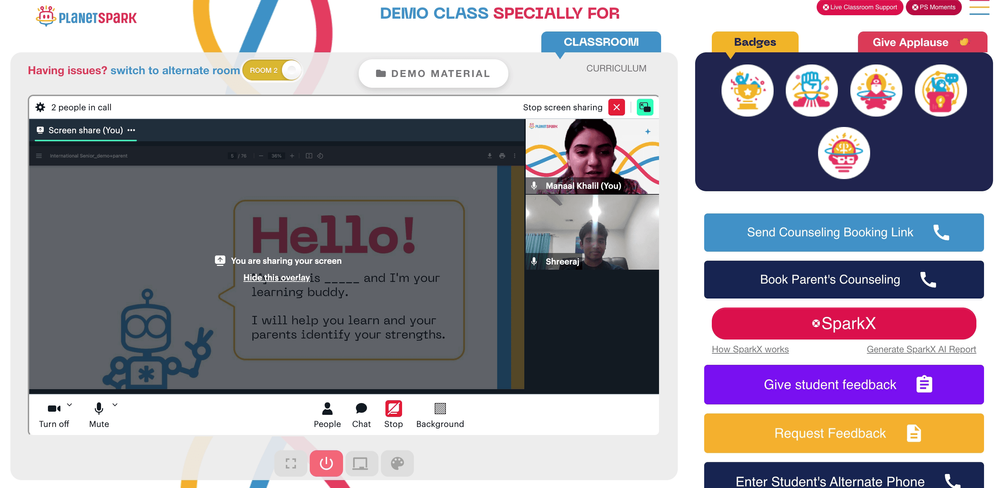Award the meditating wizard badge
1000x488 pixels.
point(876,91)
